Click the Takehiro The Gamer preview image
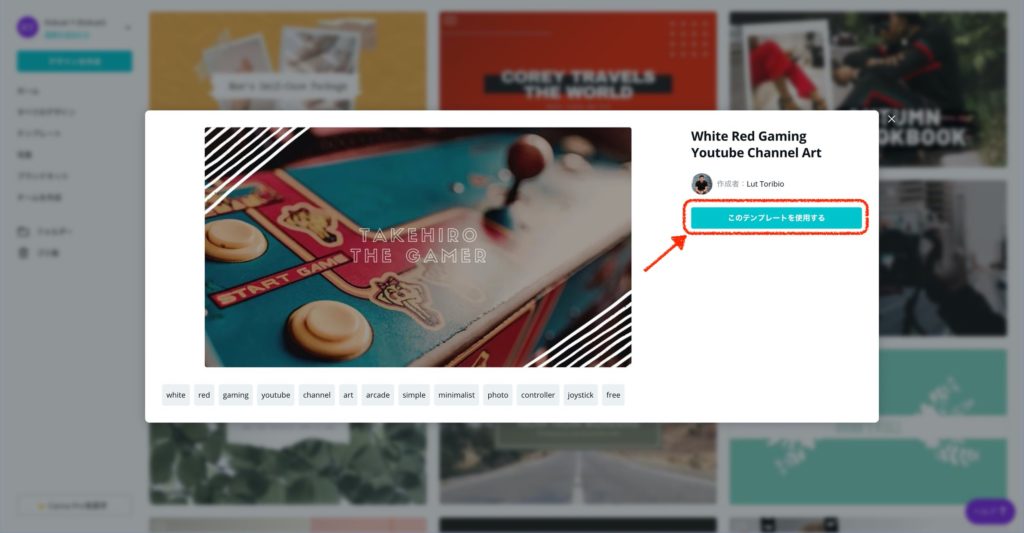Screen dimensions: 1024x533 point(418,247)
